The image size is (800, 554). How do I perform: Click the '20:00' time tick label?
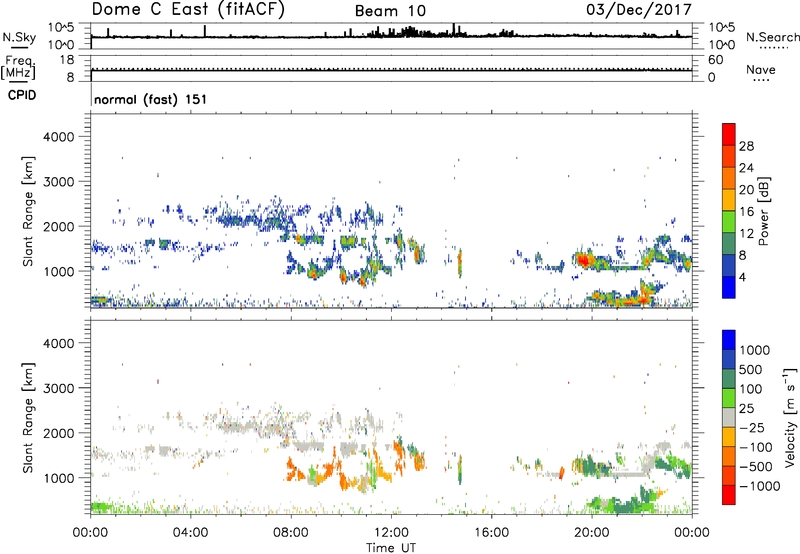[x=592, y=533]
